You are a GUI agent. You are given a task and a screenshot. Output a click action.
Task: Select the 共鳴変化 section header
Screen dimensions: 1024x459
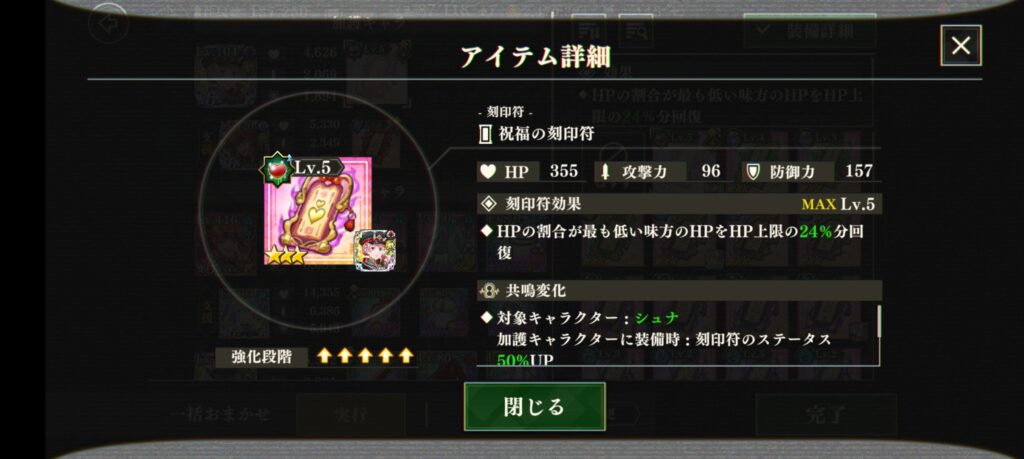679,291
